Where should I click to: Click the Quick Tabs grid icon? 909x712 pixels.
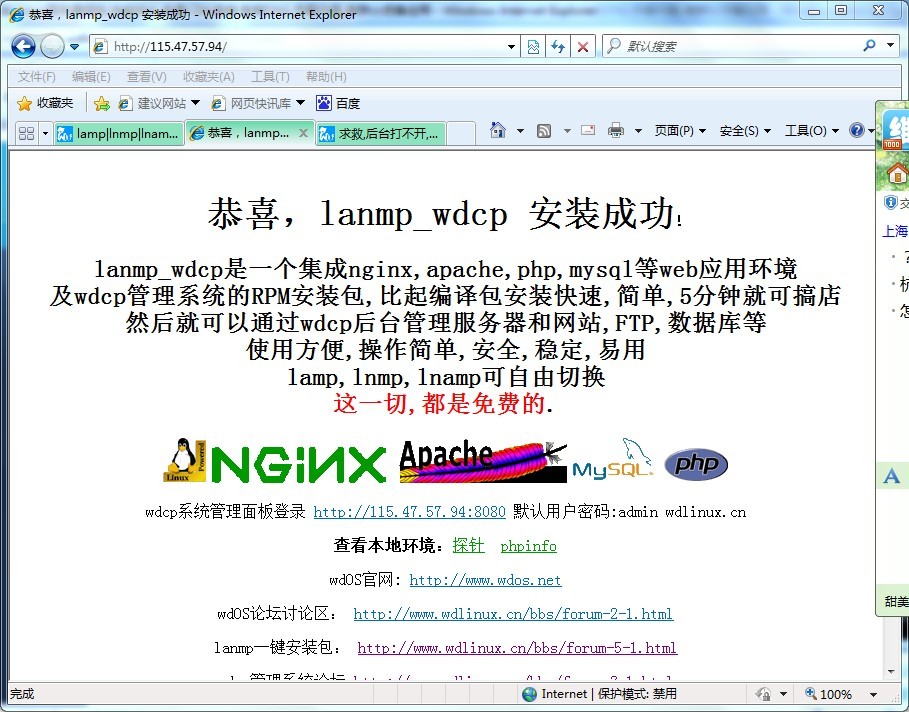[26, 133]
